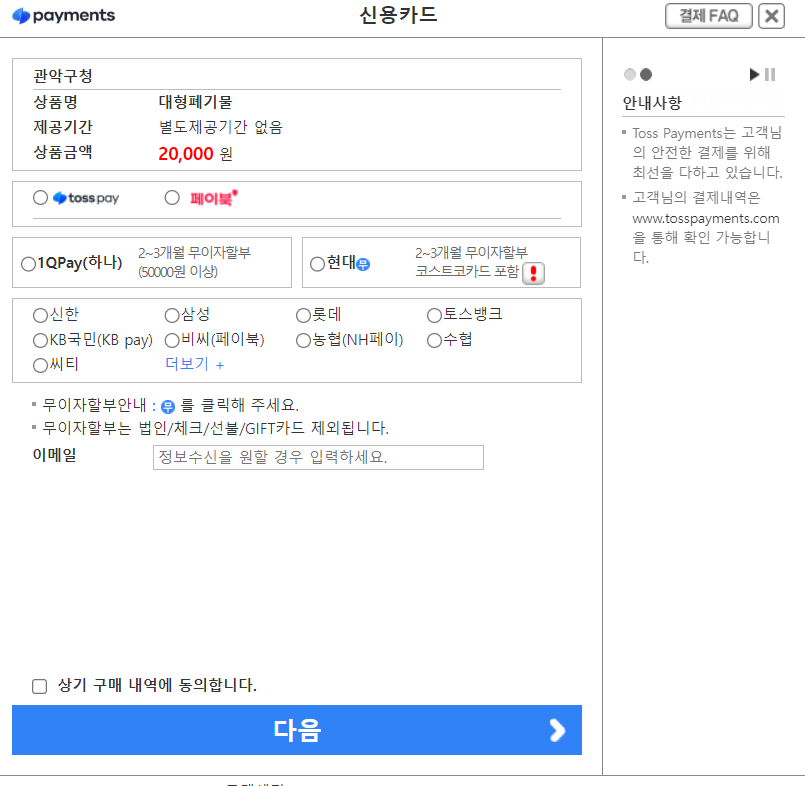Click the 신용카드 title
The image size is (805, 786).
click(x=398, y=15)
